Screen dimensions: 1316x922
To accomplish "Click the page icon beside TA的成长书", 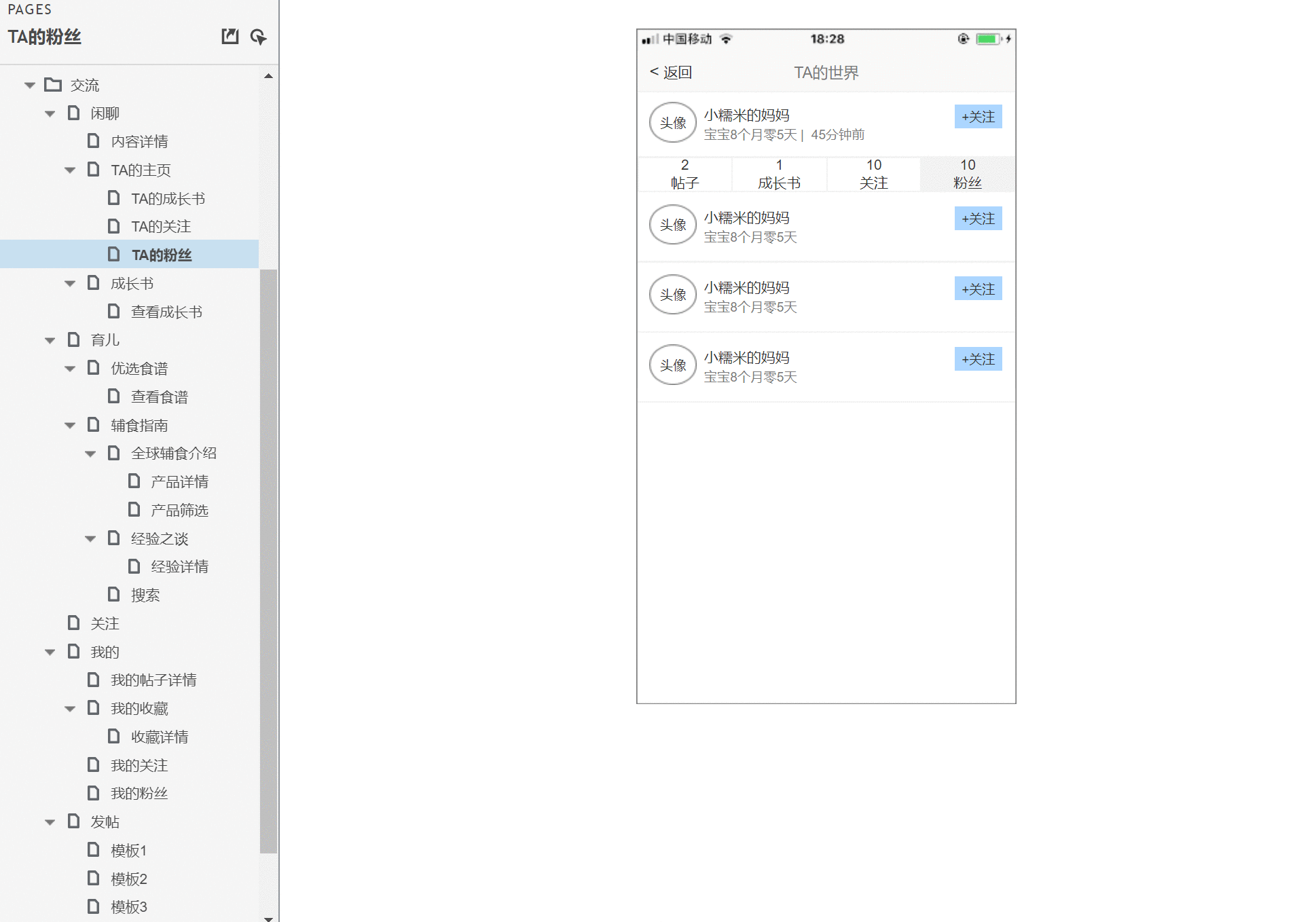I will pos(114,198).
